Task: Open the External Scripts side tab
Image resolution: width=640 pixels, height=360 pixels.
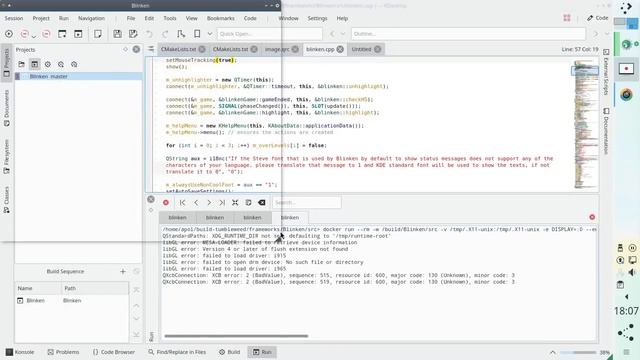Action: 606,72
